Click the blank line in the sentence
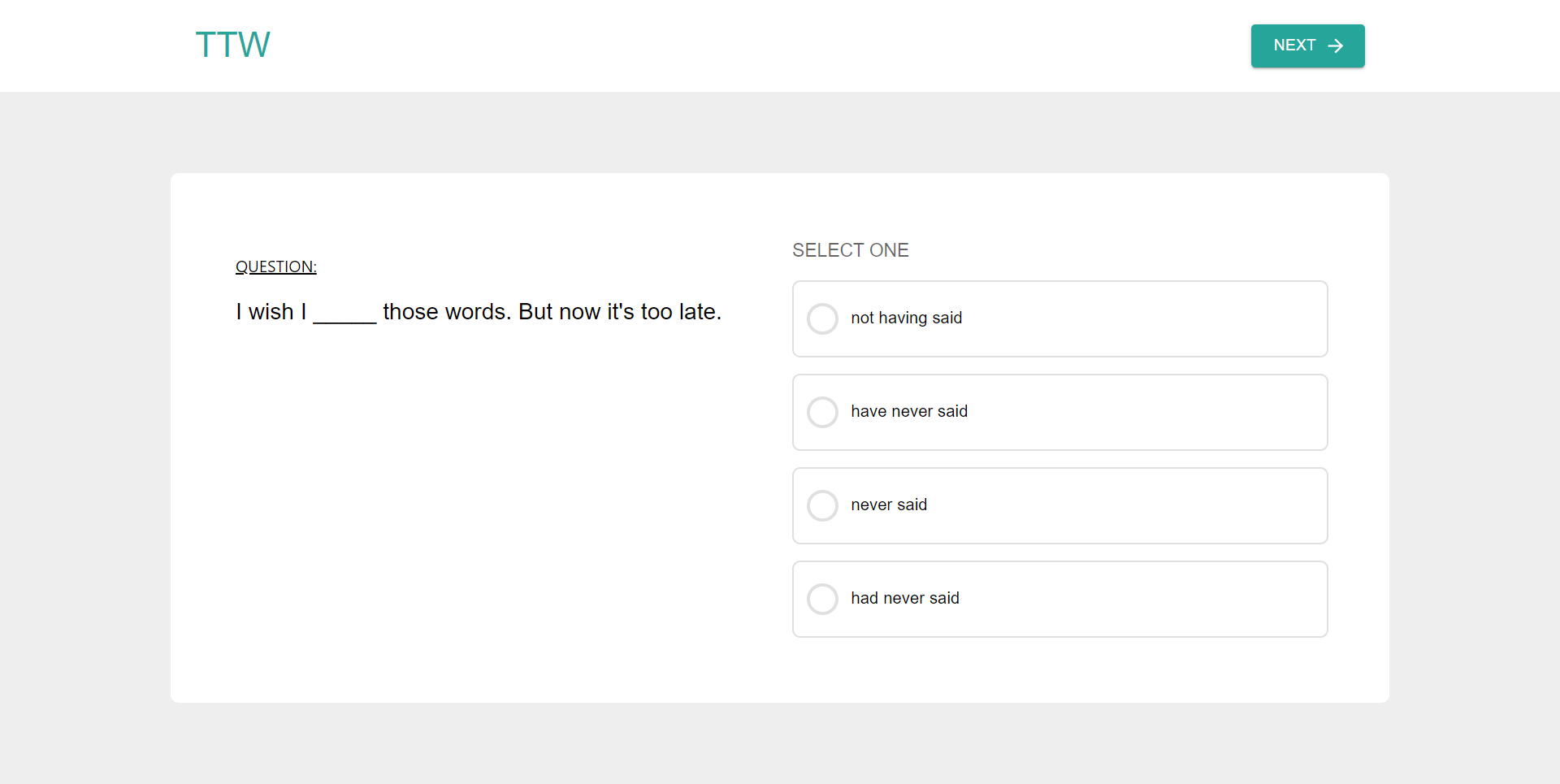The image size is (1560, 784). (344, 315)
